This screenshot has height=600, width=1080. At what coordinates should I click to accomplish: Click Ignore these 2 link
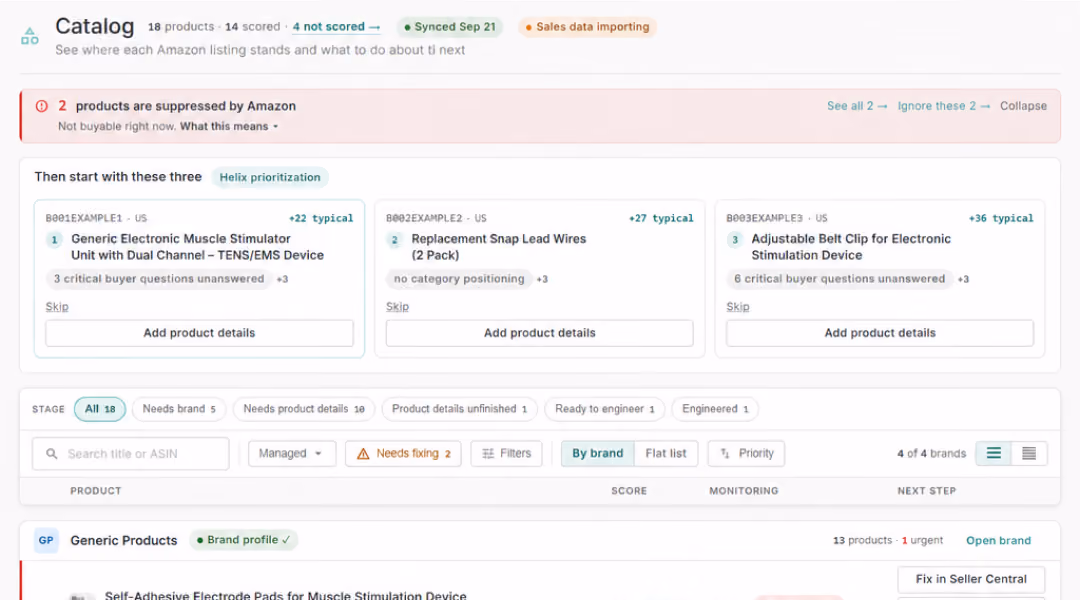click(944, 106)
